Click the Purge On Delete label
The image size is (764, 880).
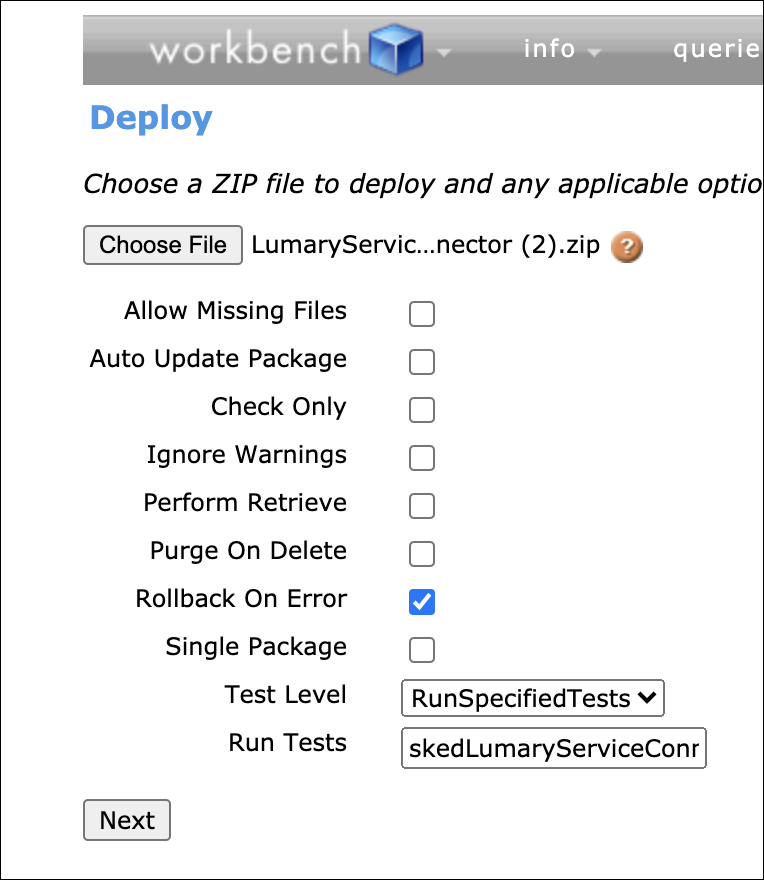pyautogui.click(x=248, y=551)
